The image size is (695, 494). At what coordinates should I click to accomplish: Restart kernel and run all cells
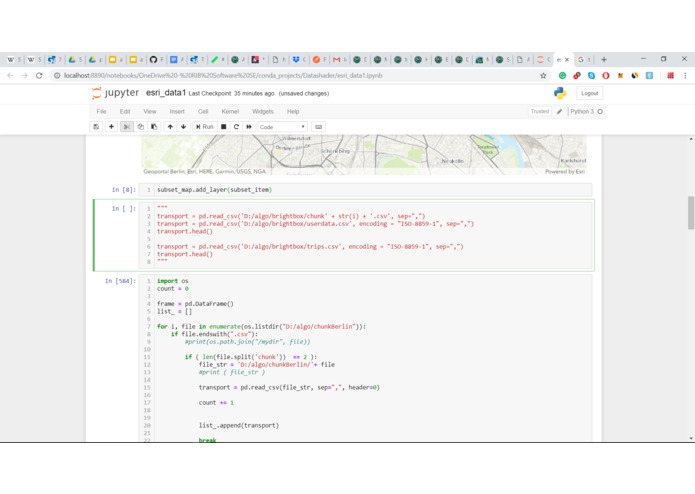point(249,127)
